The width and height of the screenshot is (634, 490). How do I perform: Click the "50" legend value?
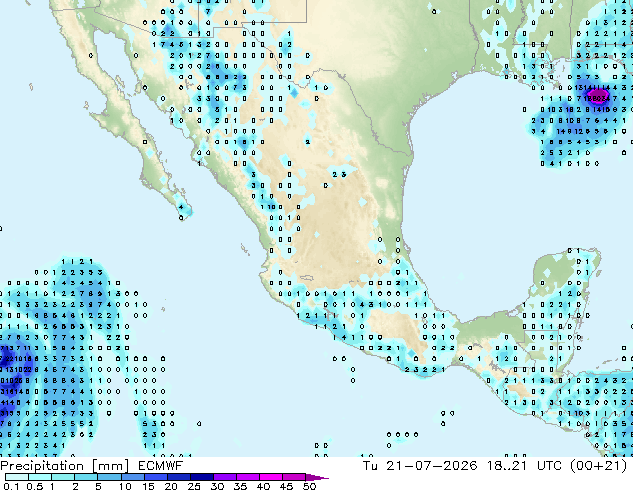click(x=309, y=486)
